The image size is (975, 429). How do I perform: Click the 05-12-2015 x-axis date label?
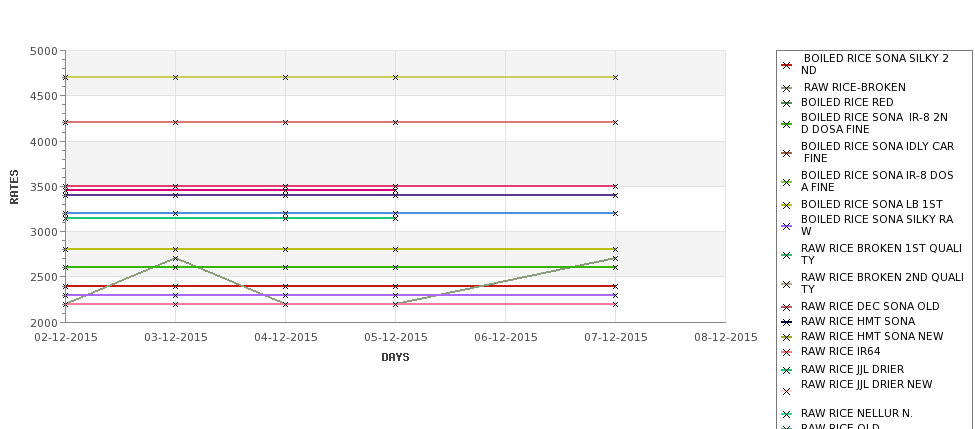pos(395,337)
